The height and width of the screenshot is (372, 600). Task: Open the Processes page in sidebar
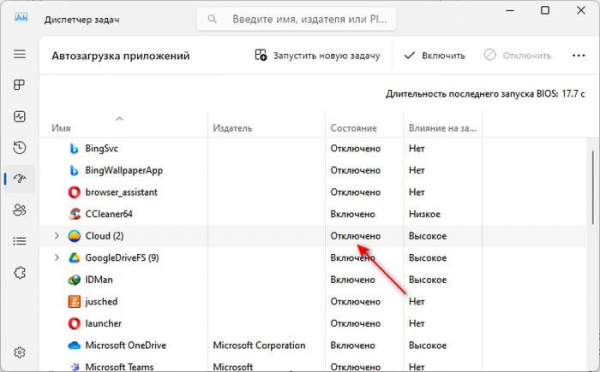tap(20, 85)
